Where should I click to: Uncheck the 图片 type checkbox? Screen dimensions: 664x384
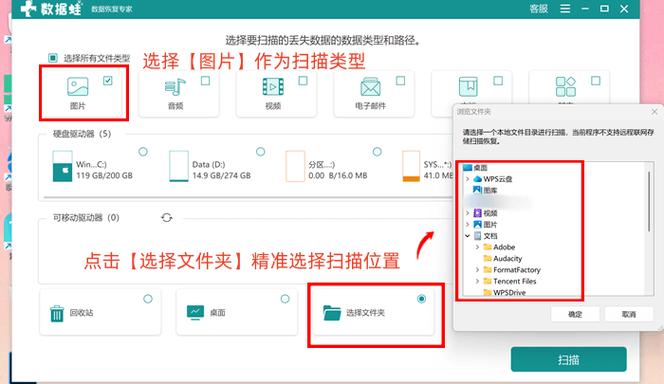tap(108, 80)
